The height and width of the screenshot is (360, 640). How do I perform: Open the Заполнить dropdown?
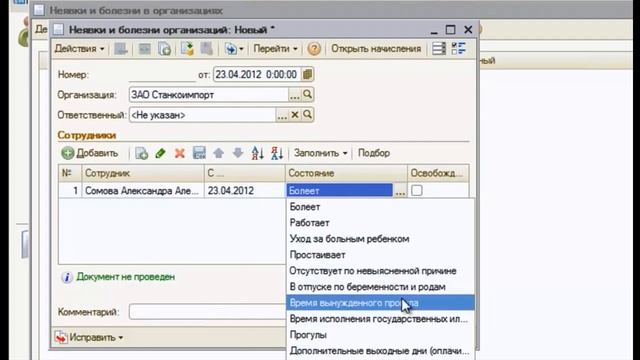click(321, 153)
